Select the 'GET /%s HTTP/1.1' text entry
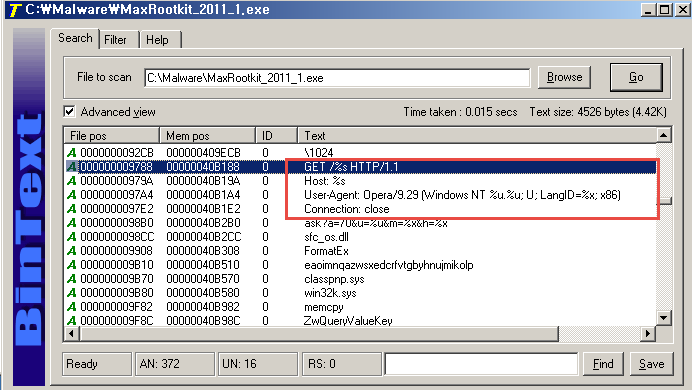The image size is (692, 390). tap(351, 167)
